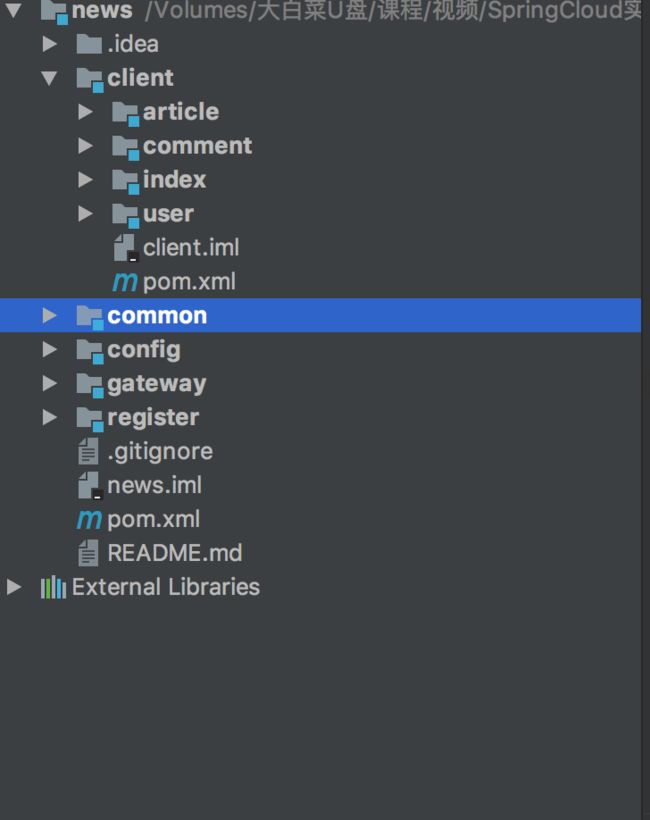Expand the comment module arrow

coord(85,146)
